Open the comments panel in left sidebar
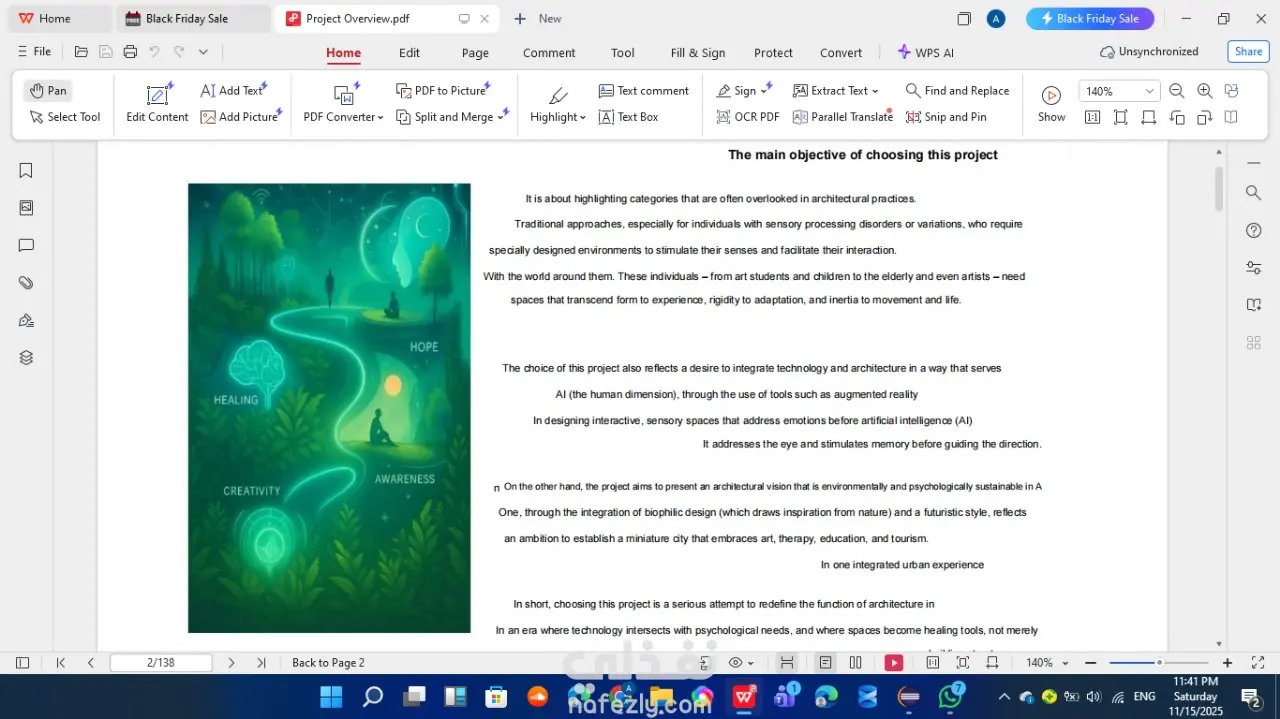This screenshot has width=1280, height=719. [x=26, y=246]
